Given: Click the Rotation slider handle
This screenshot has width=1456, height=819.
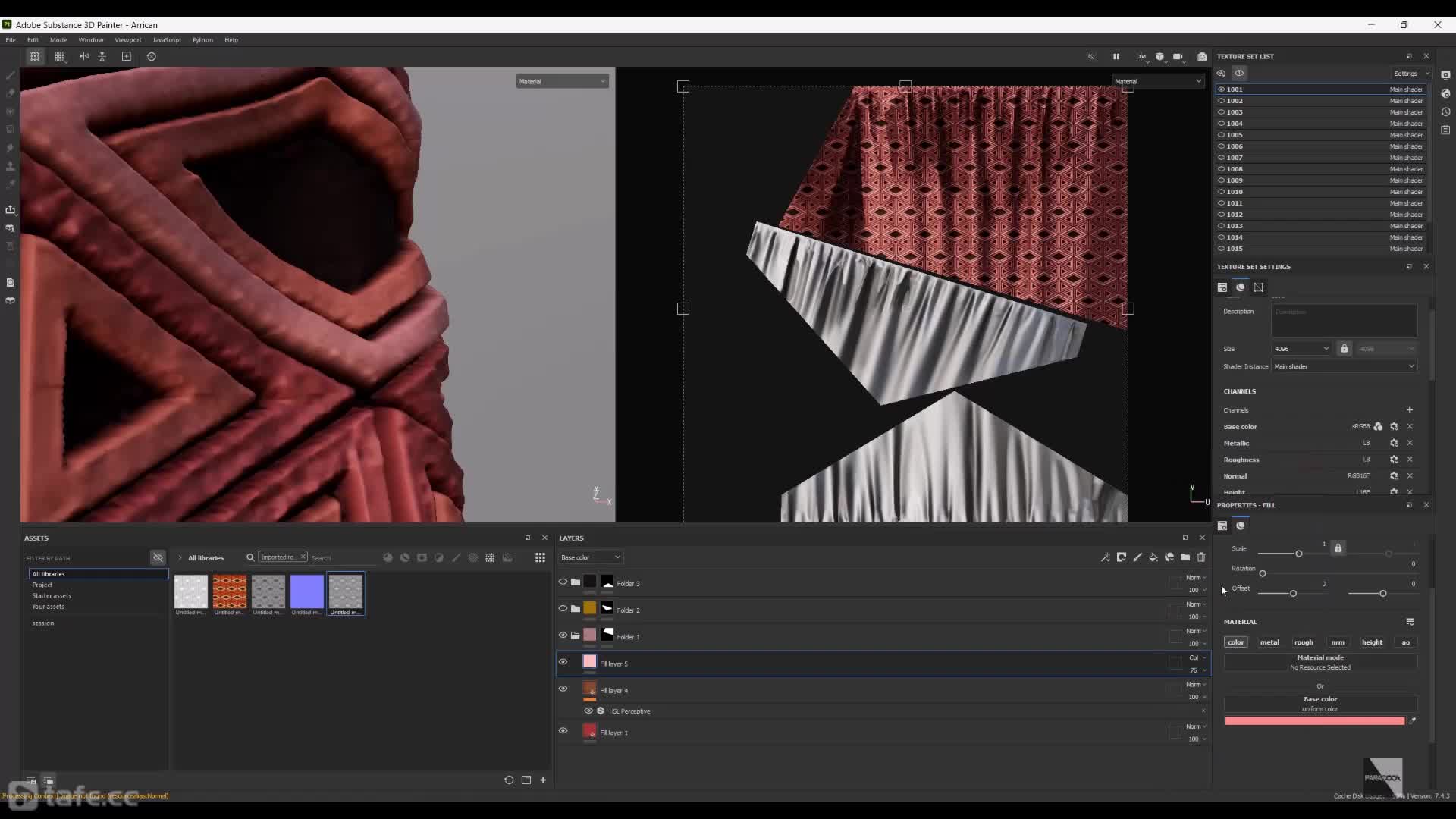Looking at the screenshot, I should click(x=1263, y=573).
